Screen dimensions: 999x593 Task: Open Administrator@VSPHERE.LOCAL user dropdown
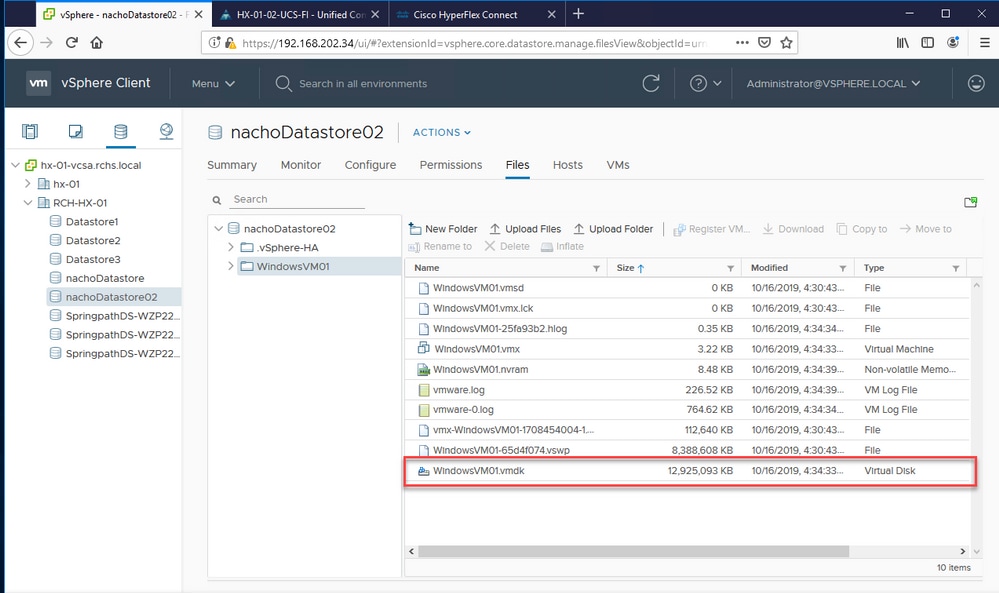point(833,83)
